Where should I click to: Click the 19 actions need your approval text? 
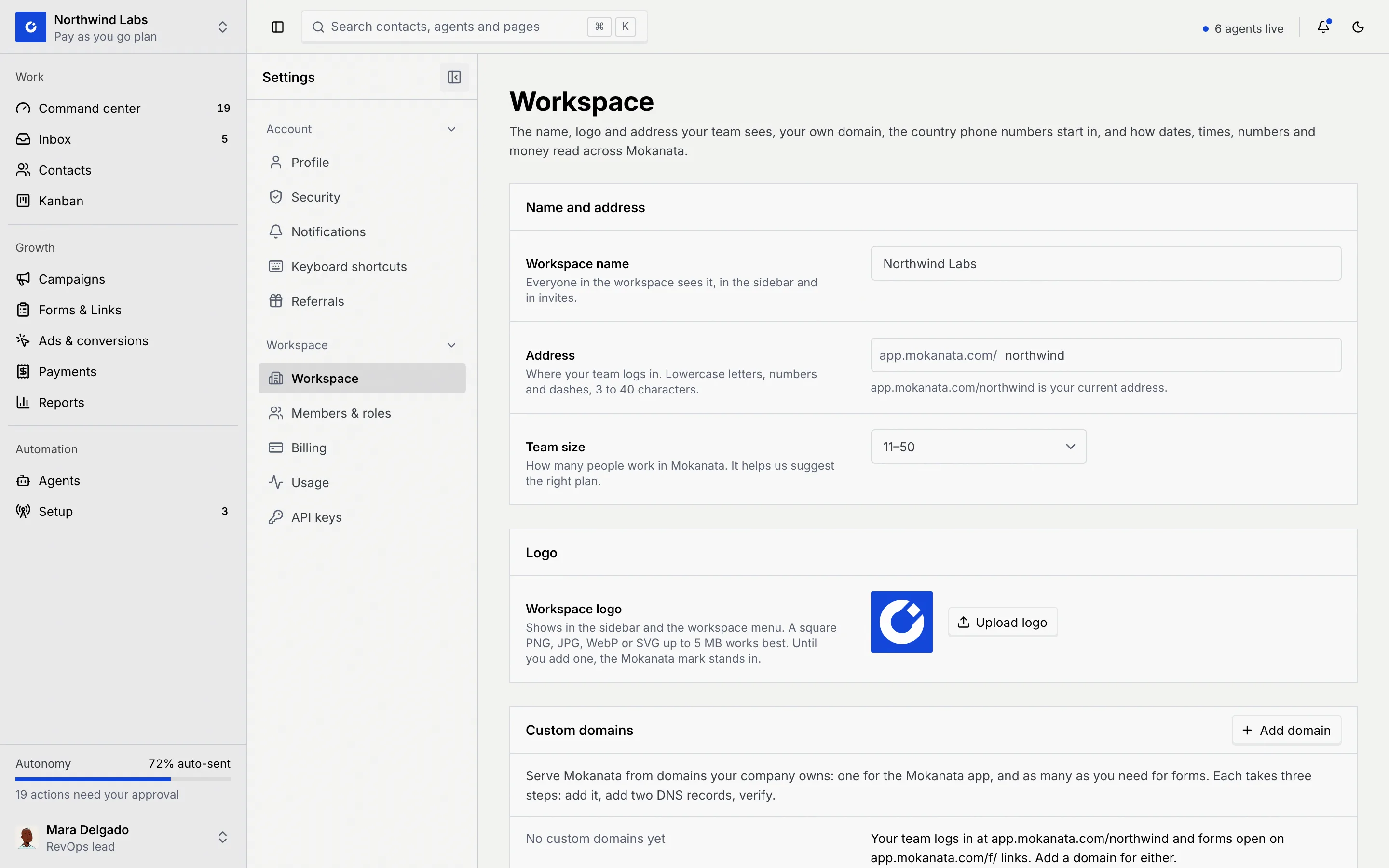(x=97, y=795)
